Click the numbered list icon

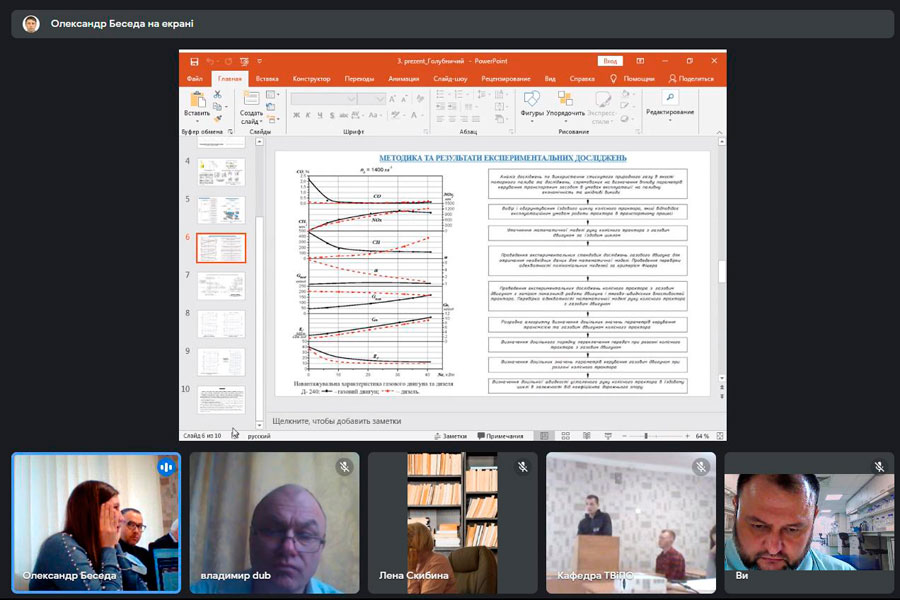point(459,94)
